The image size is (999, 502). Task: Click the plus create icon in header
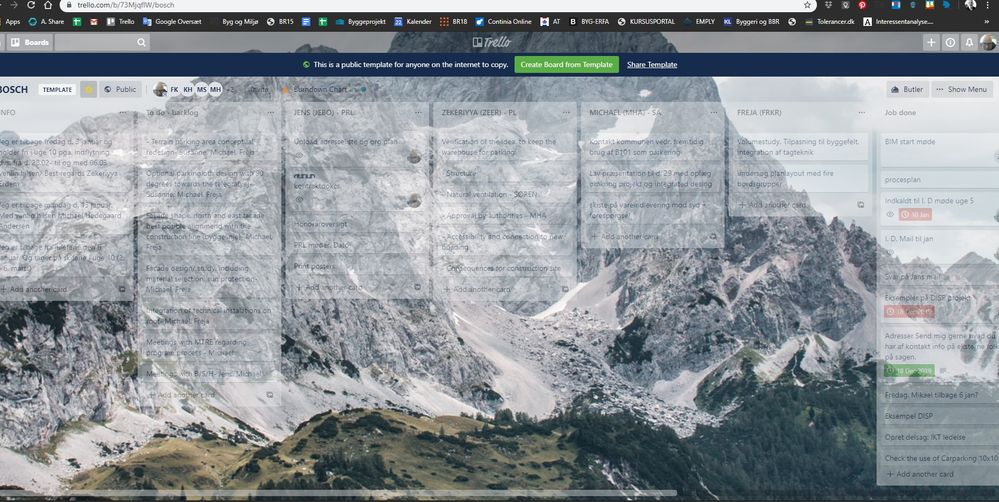click(x=931, y=43)
